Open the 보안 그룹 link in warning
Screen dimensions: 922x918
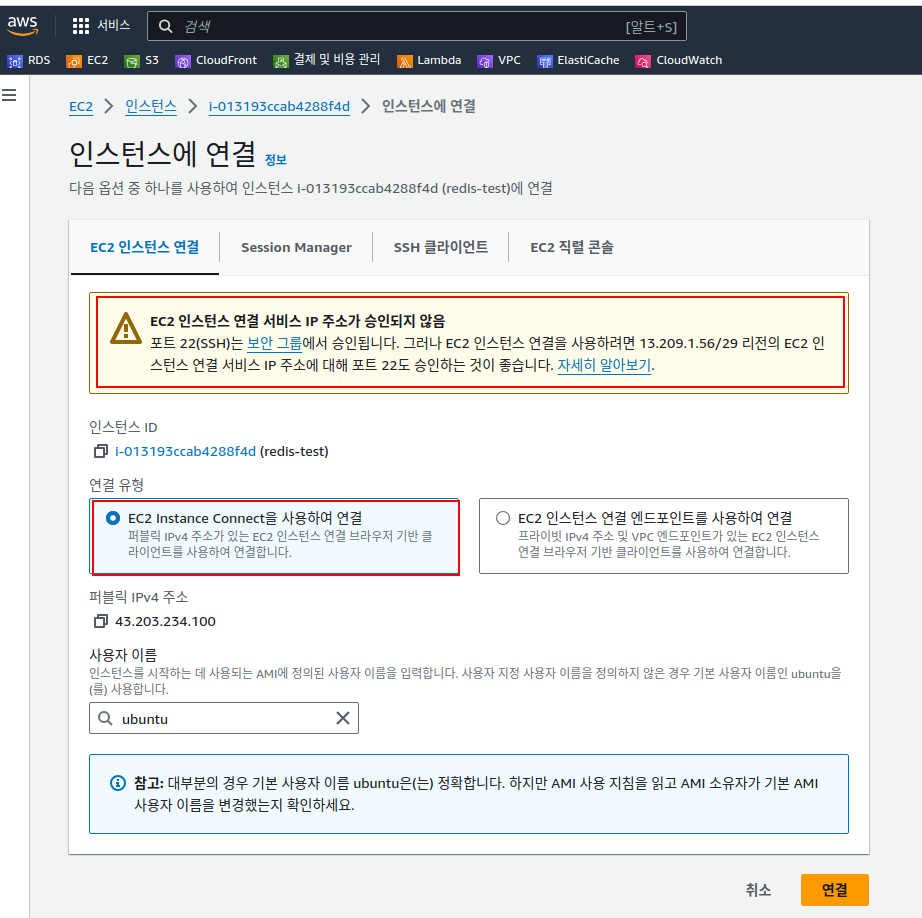(x=275, y=343)
